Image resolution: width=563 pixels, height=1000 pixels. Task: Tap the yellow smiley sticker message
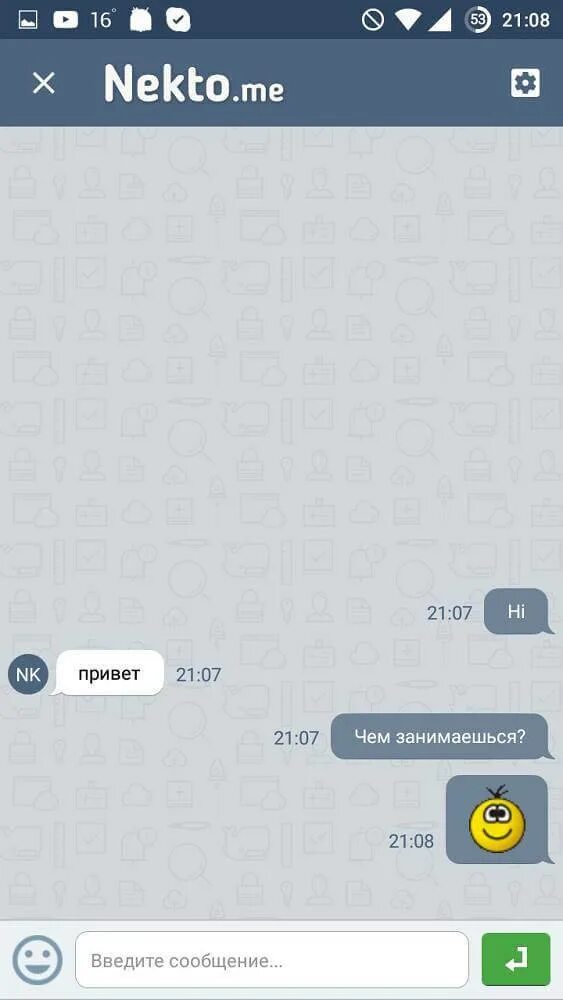(499, 820)
